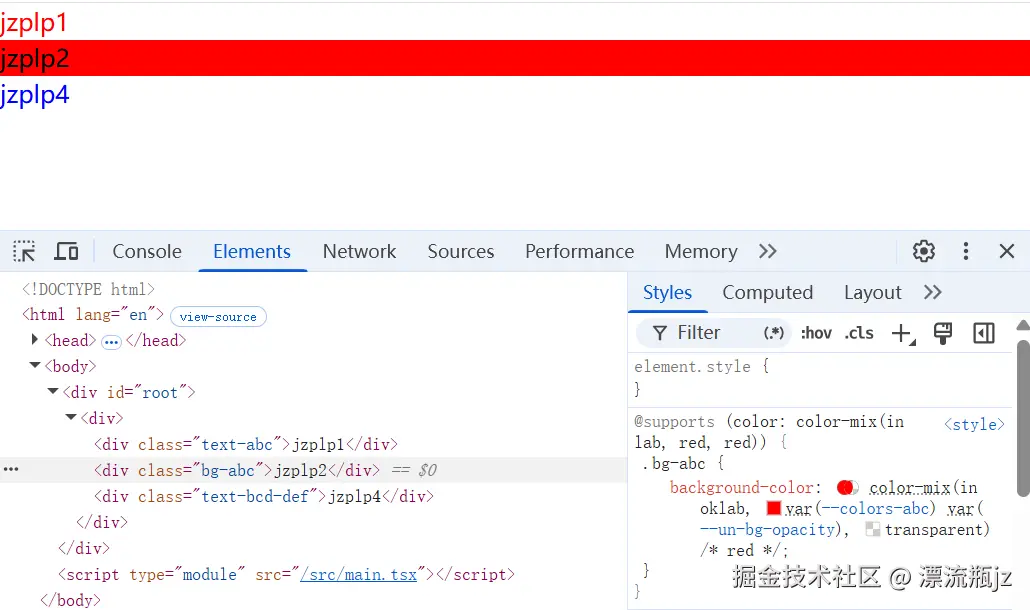
Task: Open the Network tab
Action: [359, 251]
